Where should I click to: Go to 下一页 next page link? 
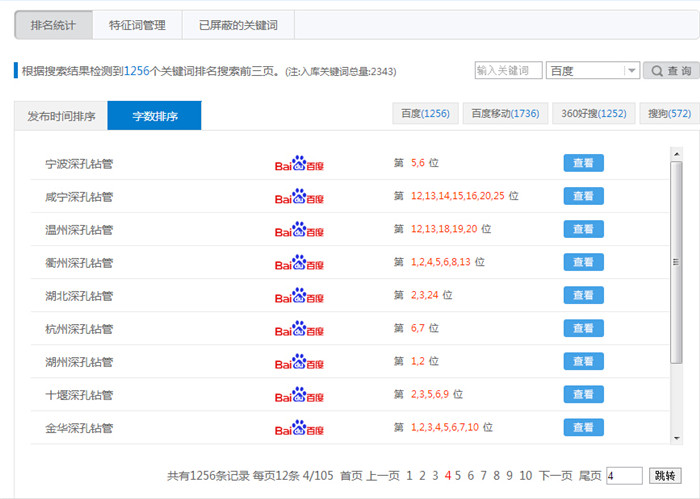555,476
